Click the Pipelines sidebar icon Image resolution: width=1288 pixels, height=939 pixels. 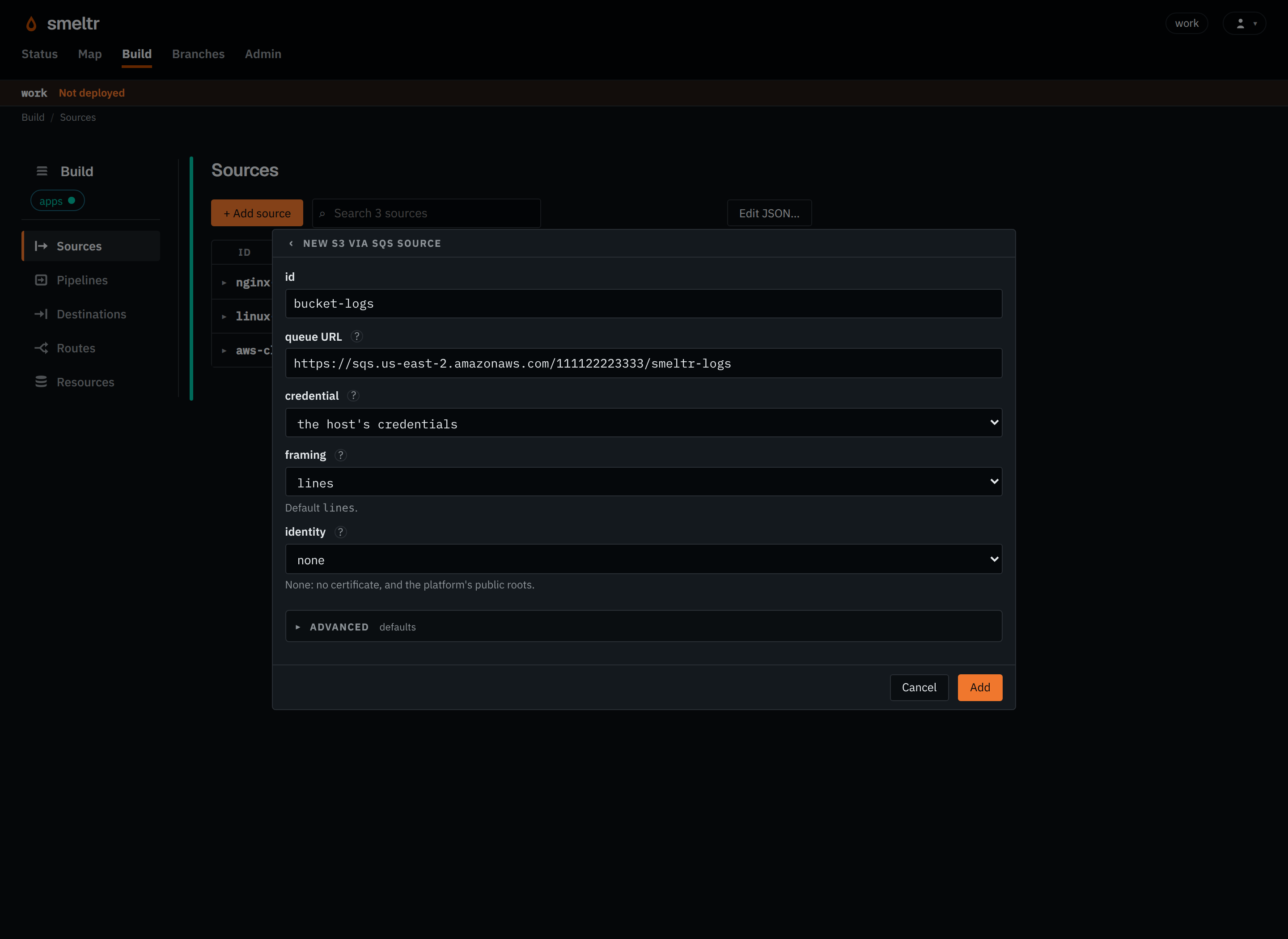pos(41,280)
